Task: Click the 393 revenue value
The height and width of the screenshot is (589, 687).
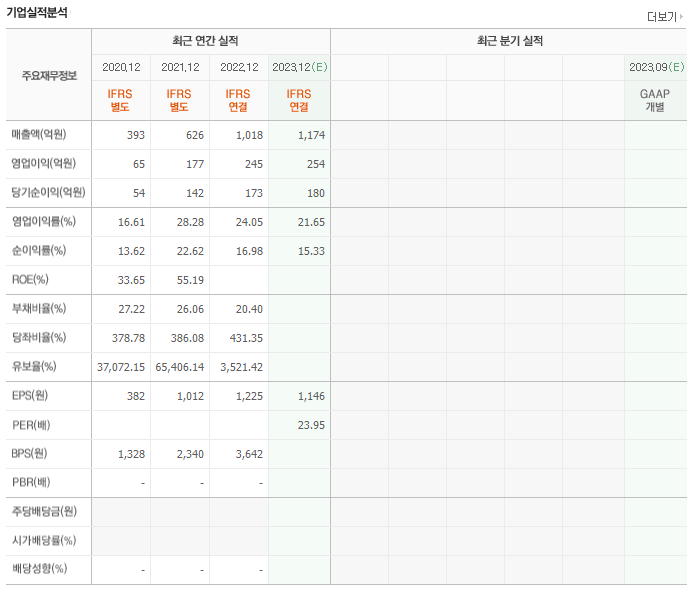Action: coord(136,135)
